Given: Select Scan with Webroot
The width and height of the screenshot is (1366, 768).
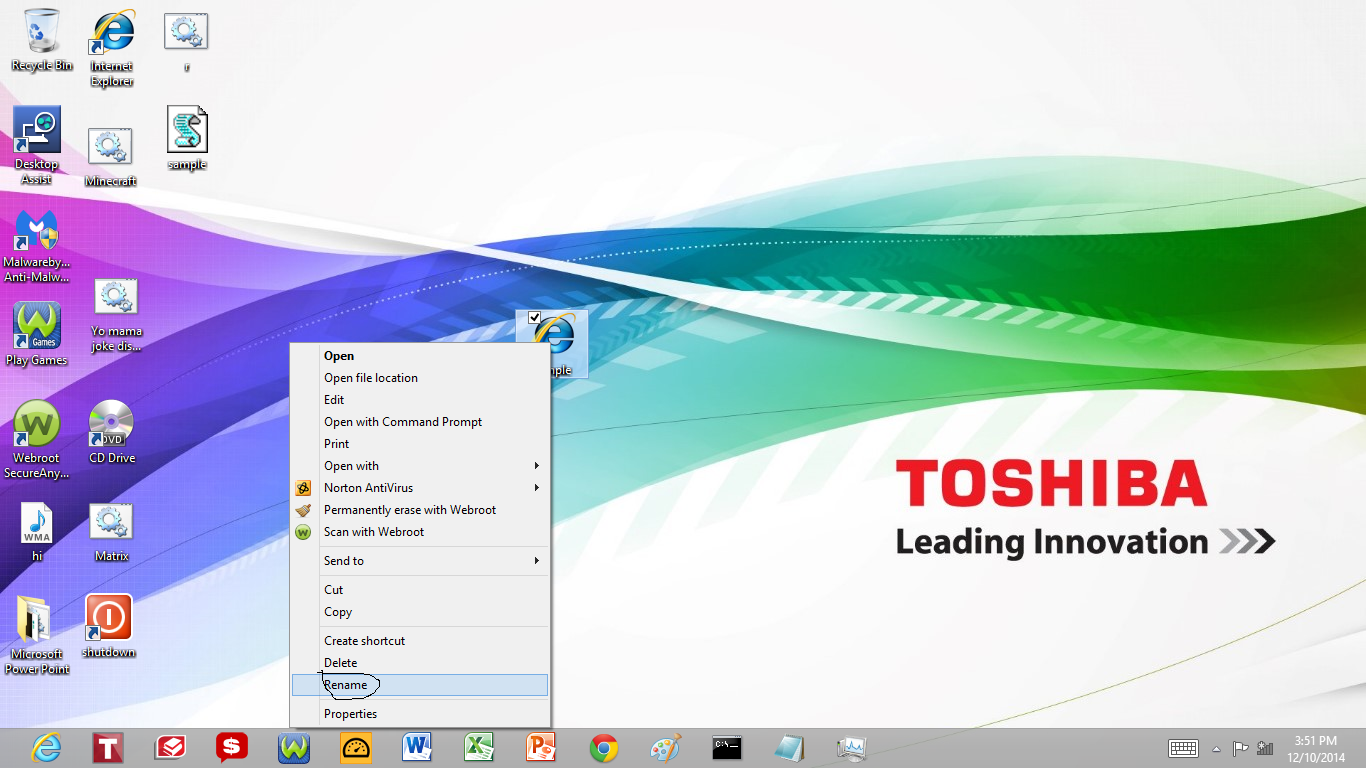Looking at the screenshot, I should (x=419, y=532).
